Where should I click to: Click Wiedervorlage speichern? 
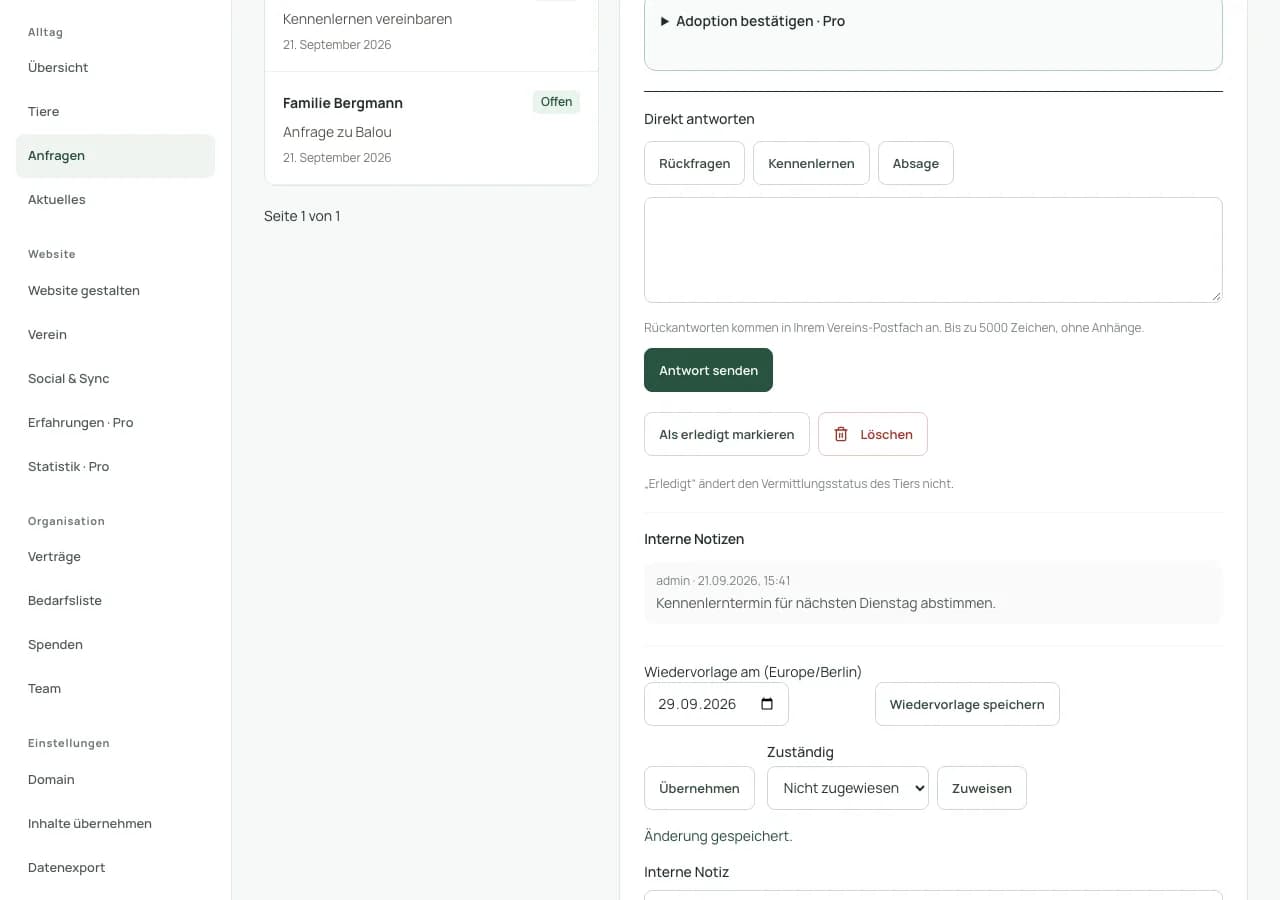click(x=967, y=704)
